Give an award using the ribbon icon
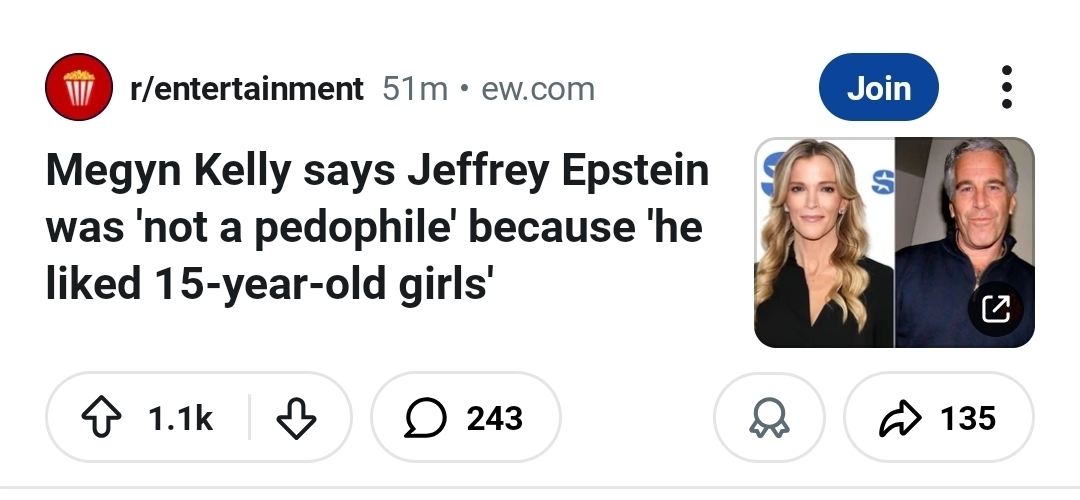 pyautogui.click(x=769, y=418)
